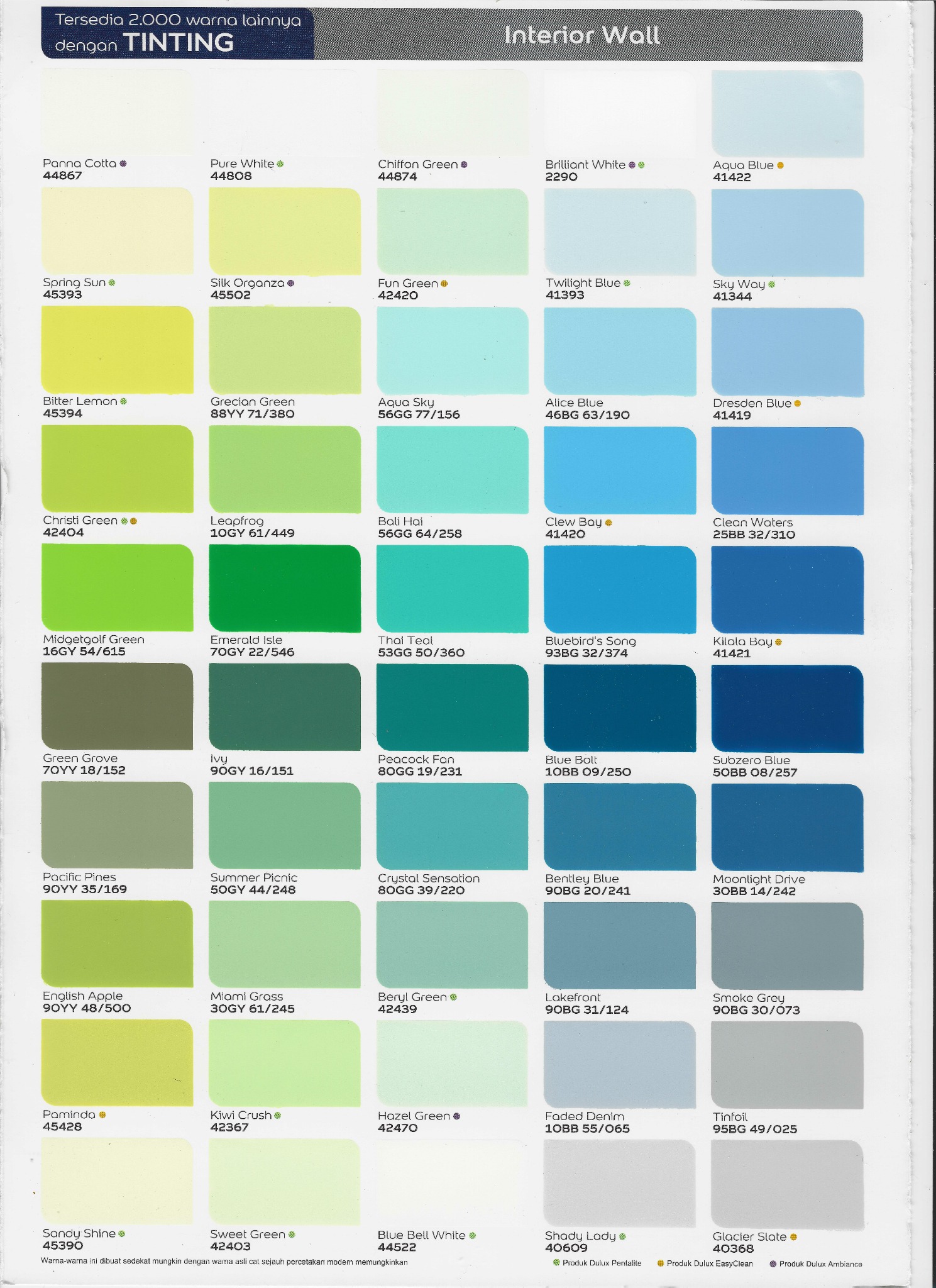Select the Silk Organza swatch
Screen dimensions: 936x1288
(x=285, y=231)
